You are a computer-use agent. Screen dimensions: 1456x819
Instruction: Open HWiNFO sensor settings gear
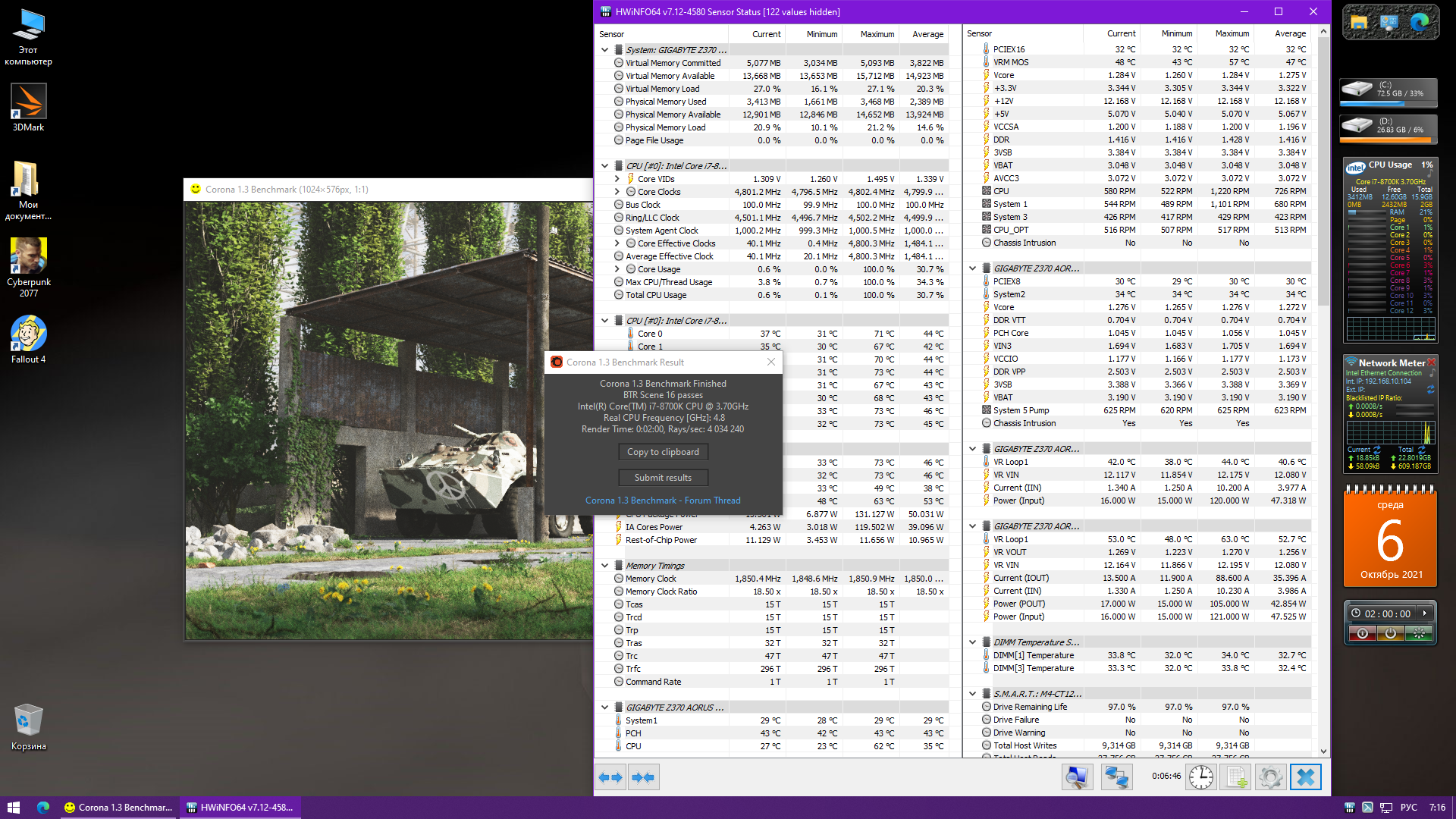point(1270,777)
